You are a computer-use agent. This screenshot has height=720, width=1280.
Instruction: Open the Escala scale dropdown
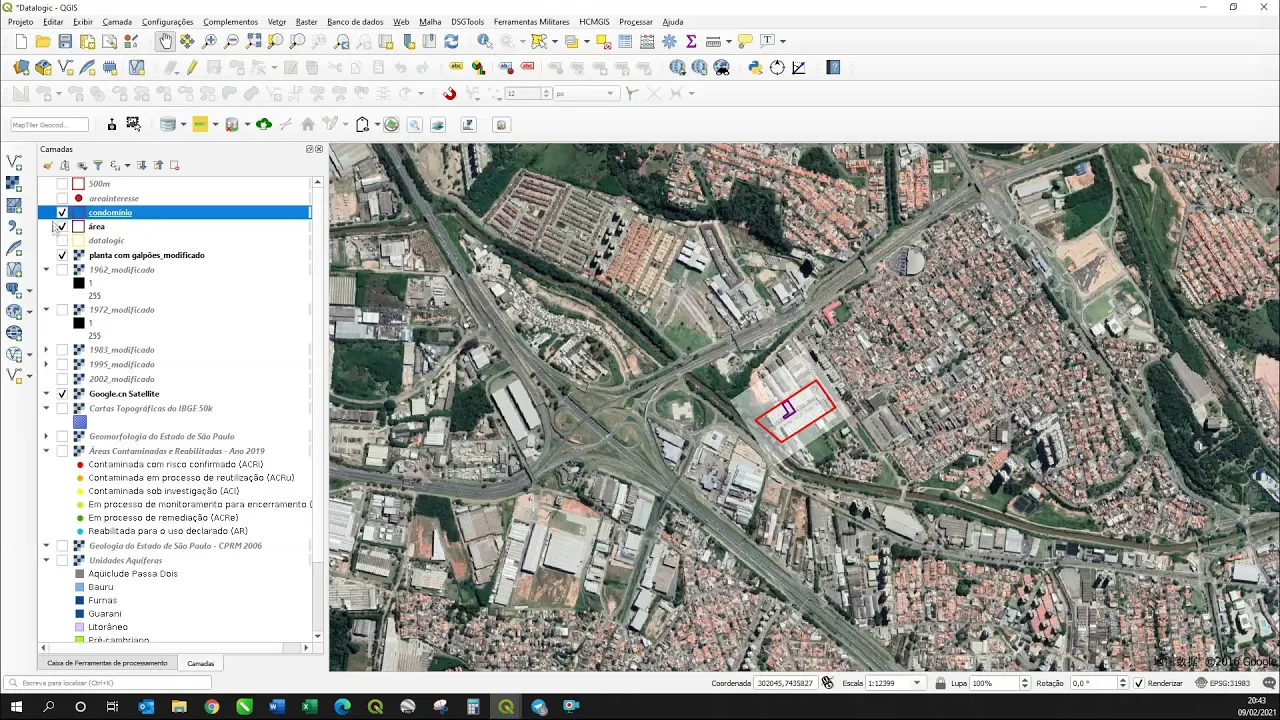pos(917,683)
